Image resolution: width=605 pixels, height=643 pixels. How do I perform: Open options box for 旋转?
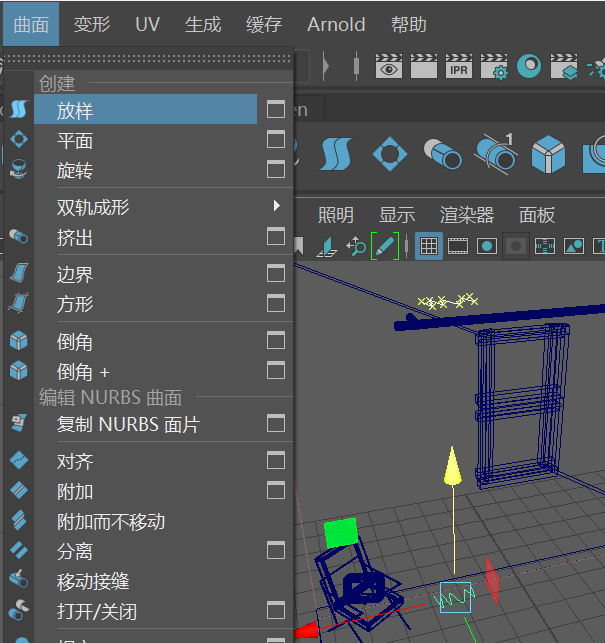pyautogui.click(x=276, y=169)
